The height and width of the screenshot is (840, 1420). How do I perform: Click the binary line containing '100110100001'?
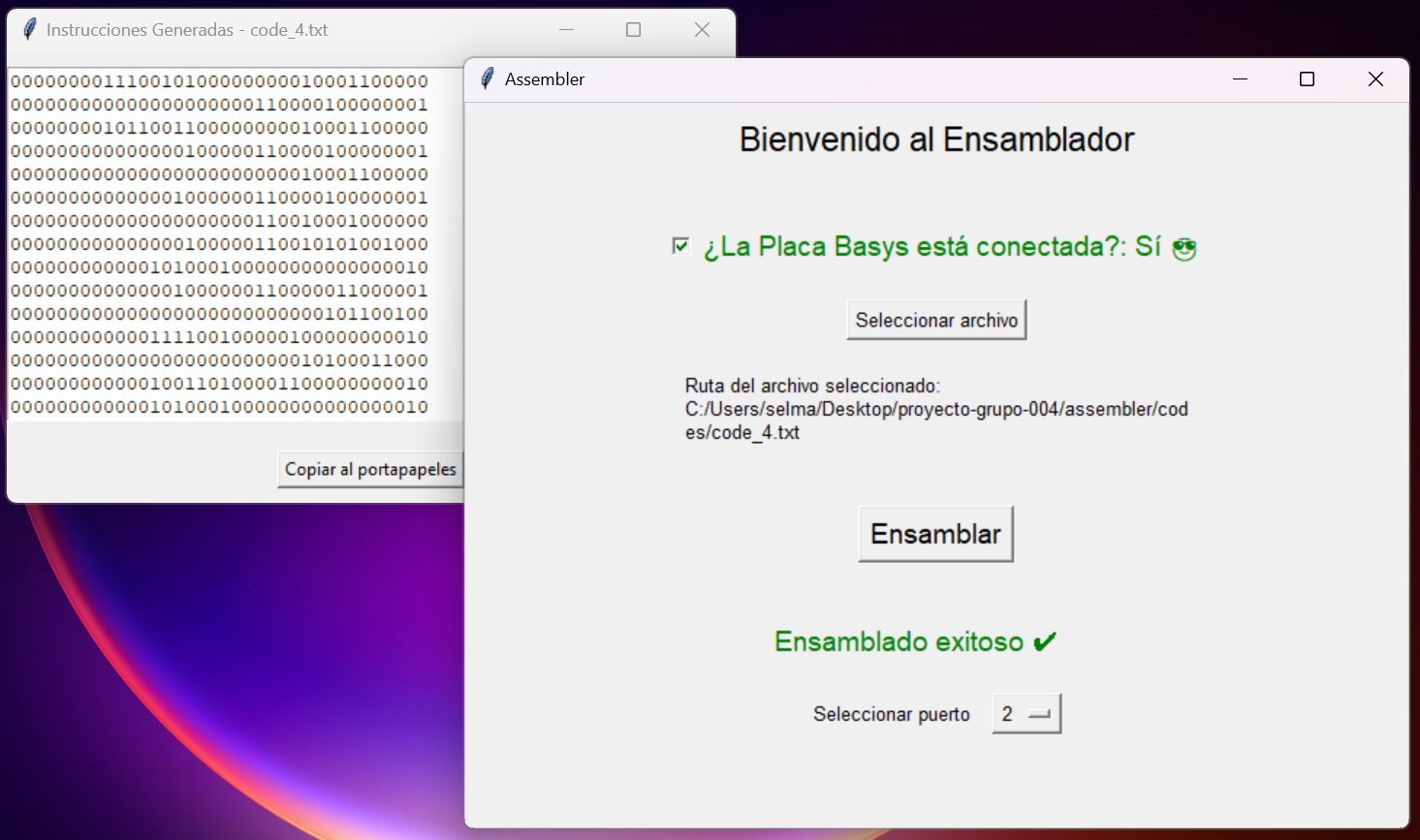click(x=219, y=384)
